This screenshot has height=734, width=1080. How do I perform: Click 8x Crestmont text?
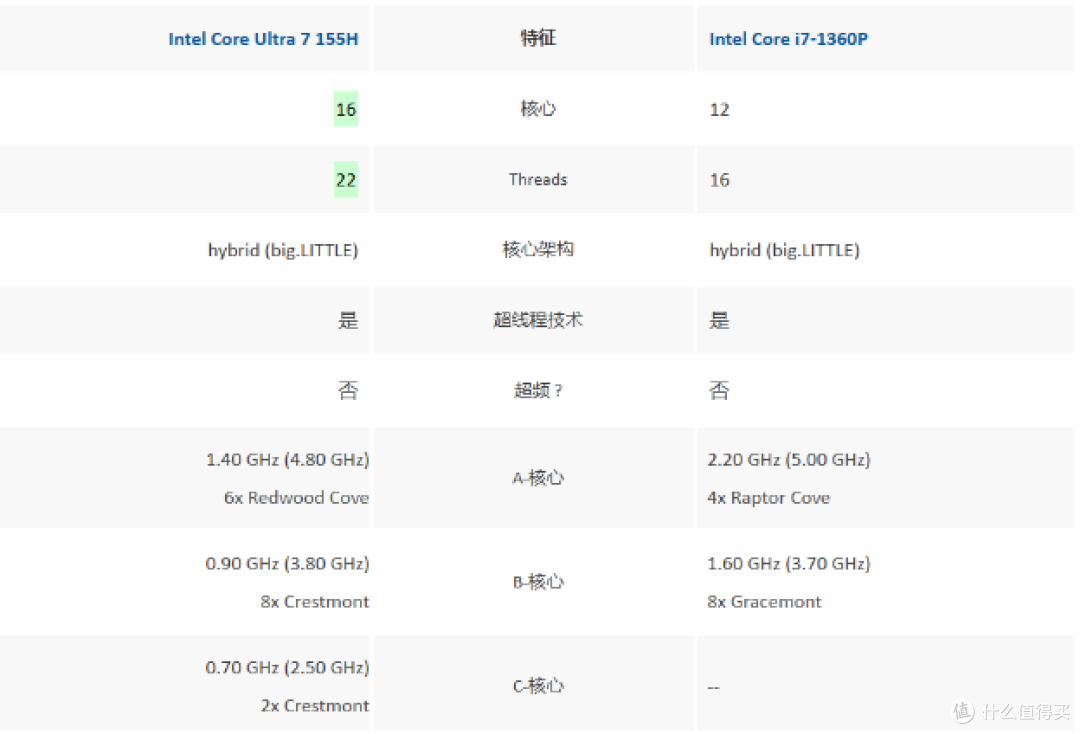(x=315, y=602)
